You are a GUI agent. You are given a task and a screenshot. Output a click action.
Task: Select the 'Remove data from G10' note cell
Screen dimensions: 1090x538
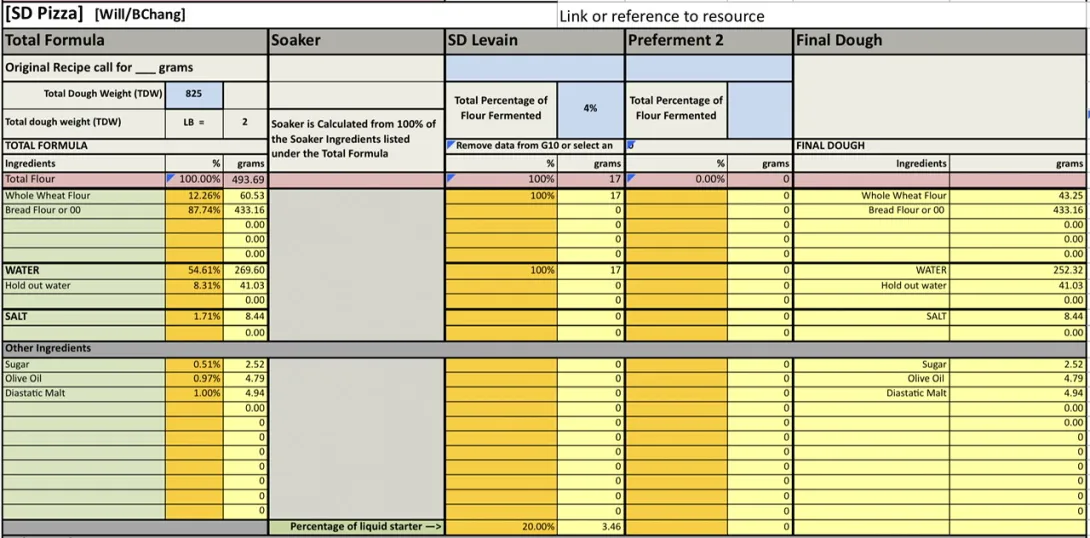pyautogui.click(x=534, y=146)
